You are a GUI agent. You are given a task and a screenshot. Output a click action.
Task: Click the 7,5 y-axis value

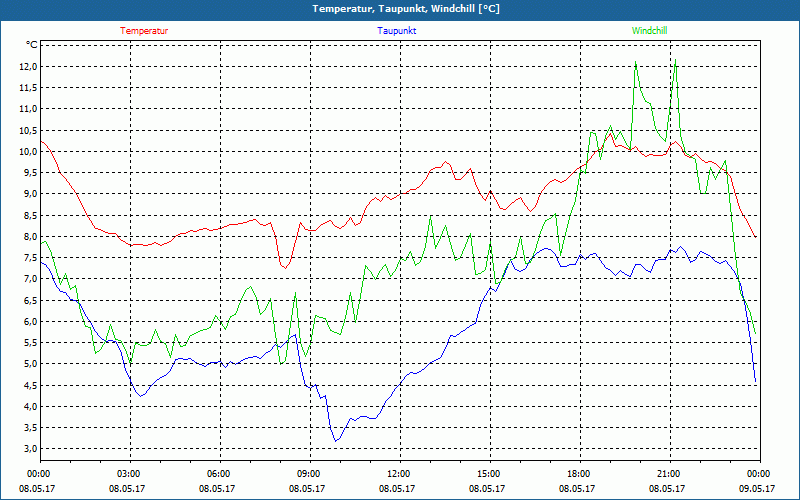click(x=31, y=258)
